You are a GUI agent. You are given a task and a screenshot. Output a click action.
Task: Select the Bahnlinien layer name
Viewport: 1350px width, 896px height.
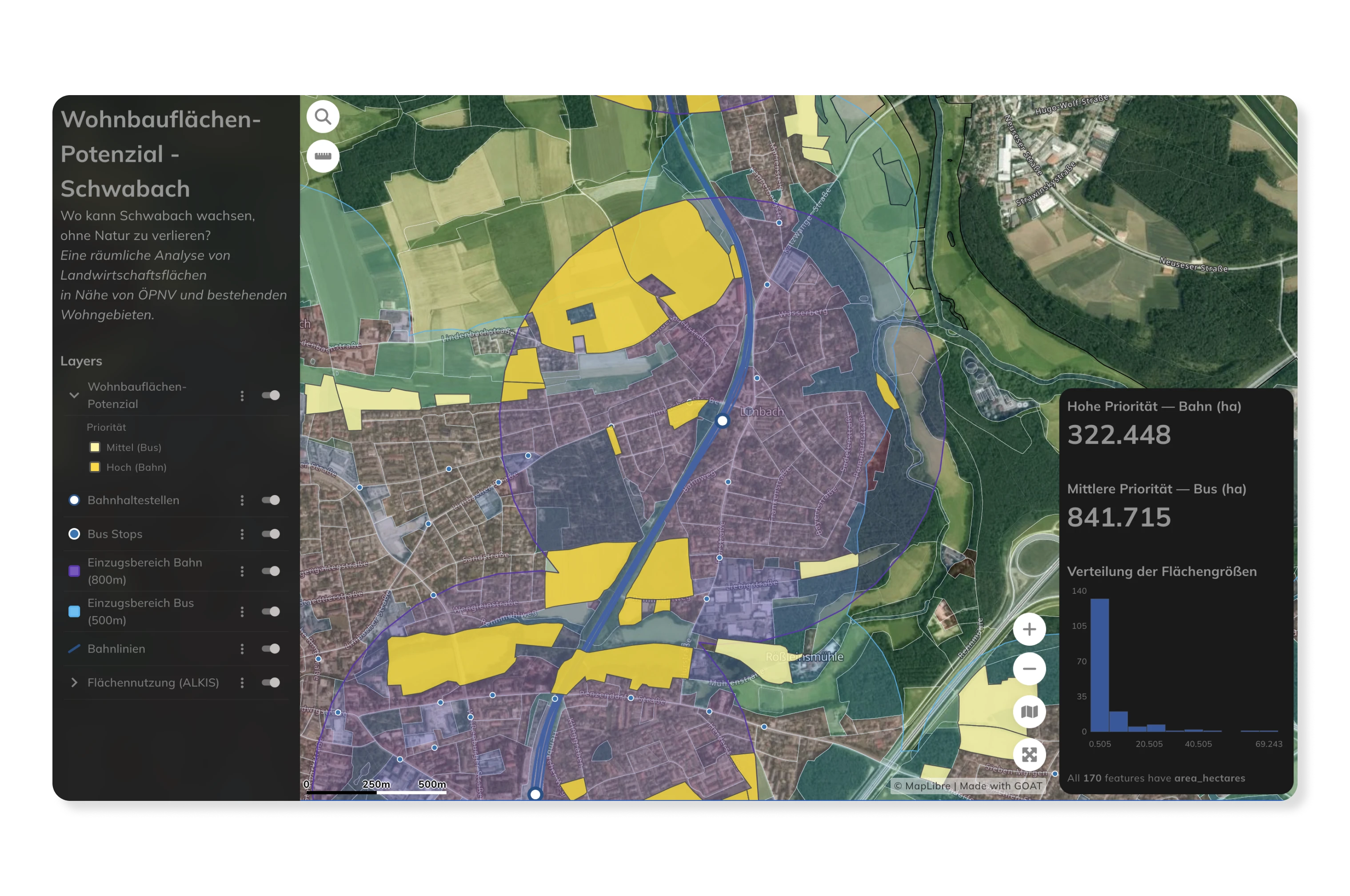116,648
